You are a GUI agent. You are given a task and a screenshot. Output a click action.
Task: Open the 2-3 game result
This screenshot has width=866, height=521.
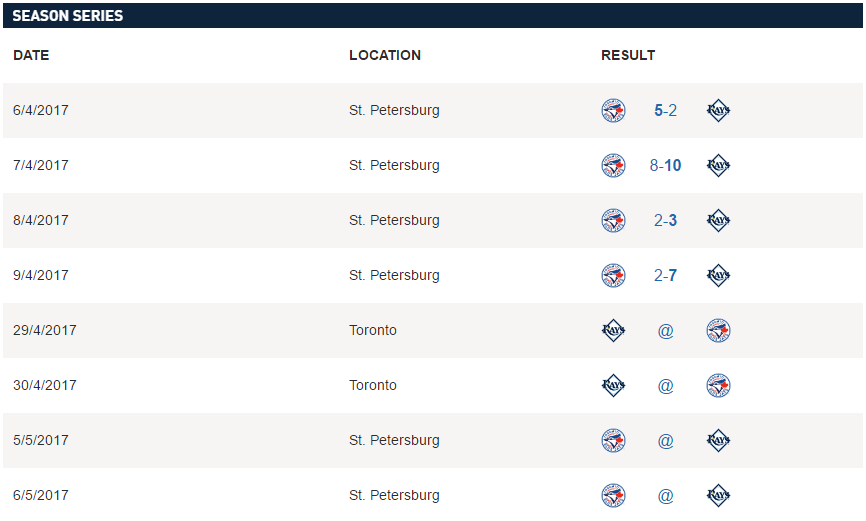pyautogui.click(x=665, y=221)
